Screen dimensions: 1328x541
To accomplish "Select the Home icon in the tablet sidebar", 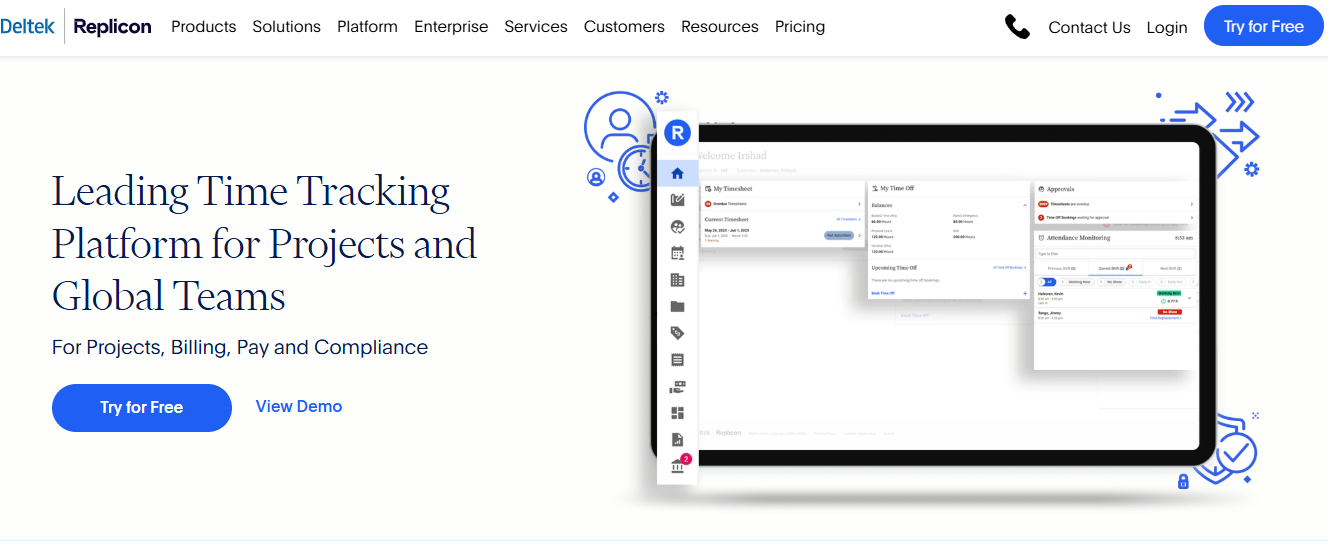I will (677, 173).
